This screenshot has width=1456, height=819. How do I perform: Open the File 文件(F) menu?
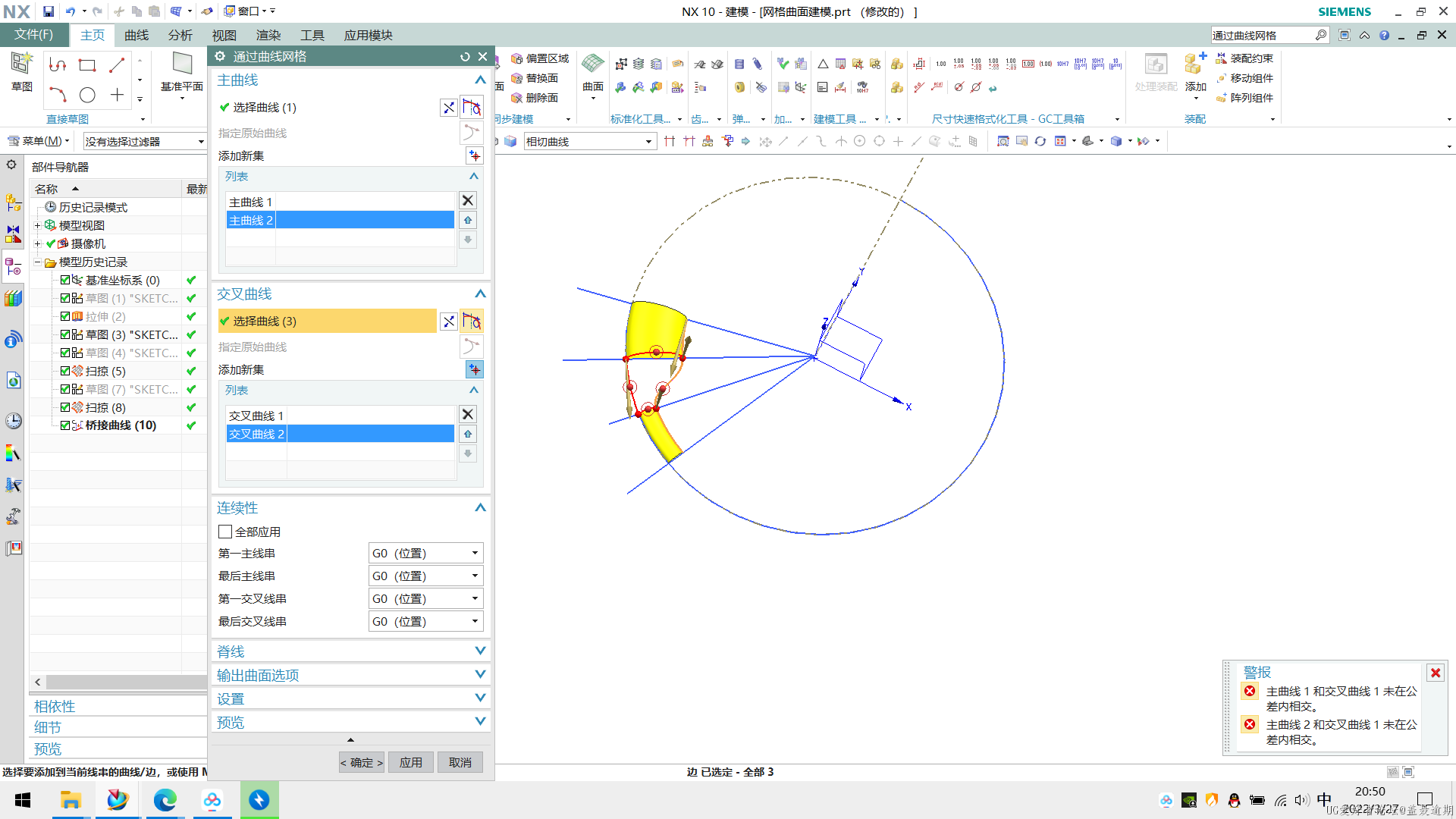coord(34,35)
